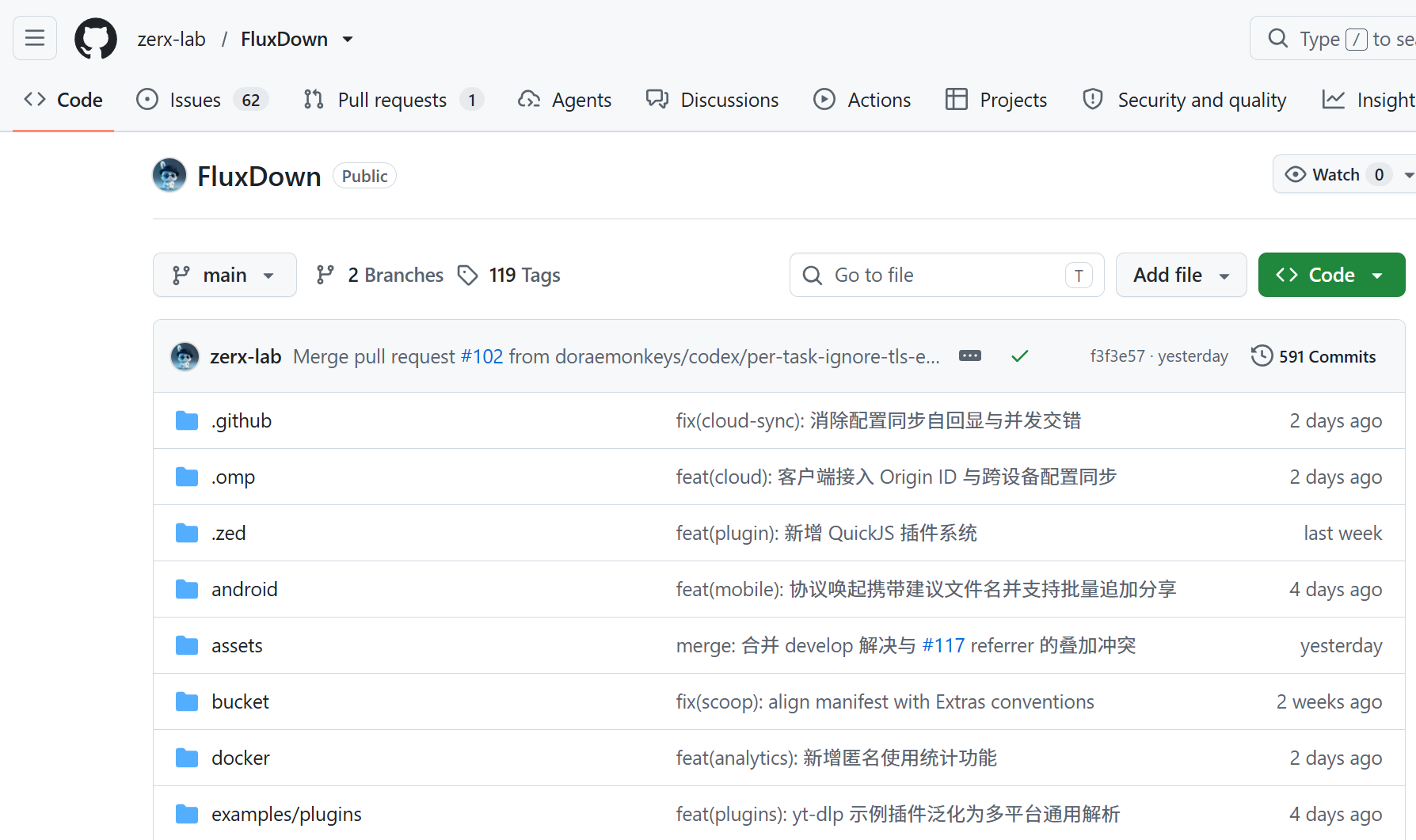The width and height of the screenshot is (1416, 840).
Task: Focus the top search bar
Action: tap(1334, 38)
